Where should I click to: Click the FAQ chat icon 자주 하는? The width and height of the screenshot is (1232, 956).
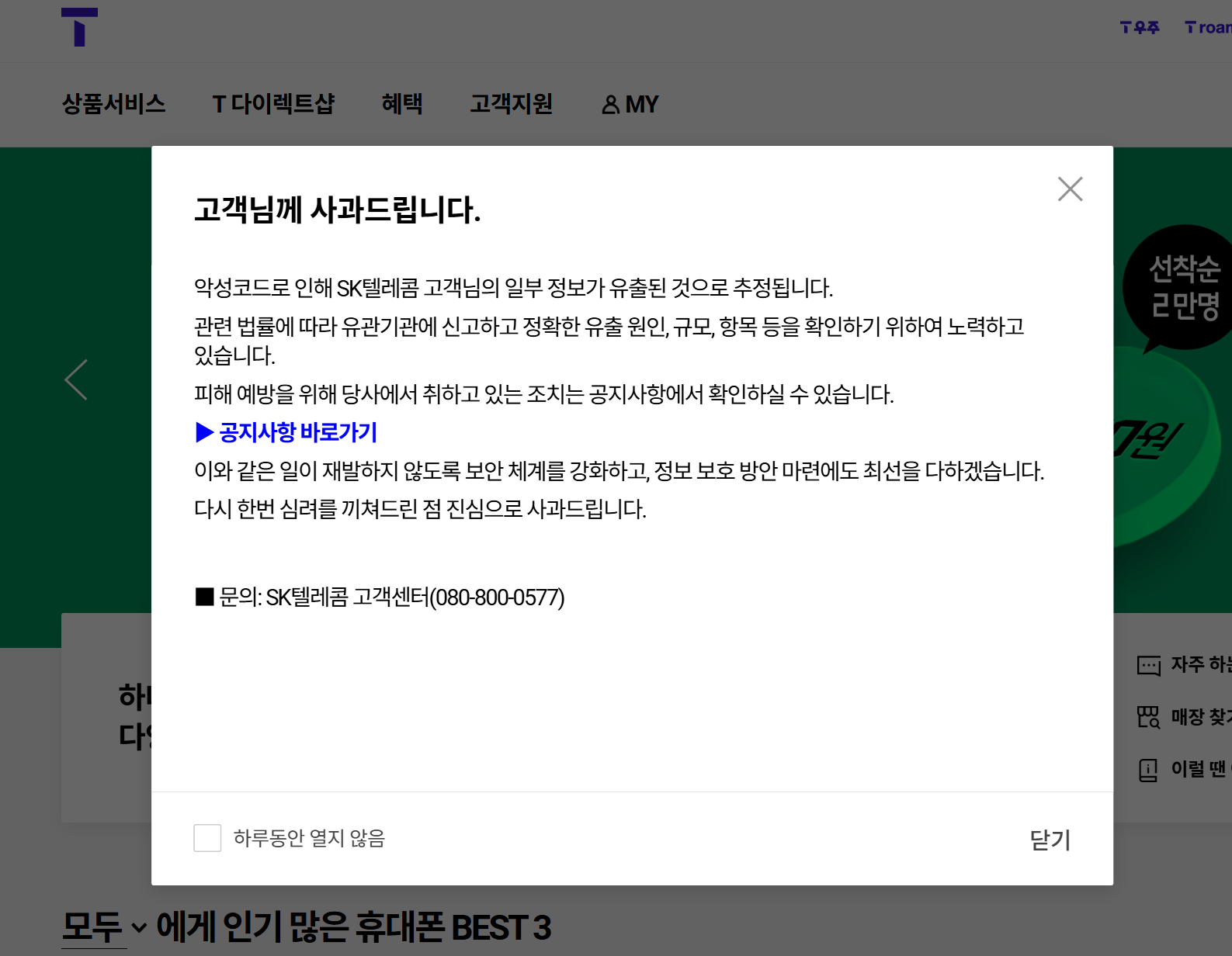(1148, 665)
